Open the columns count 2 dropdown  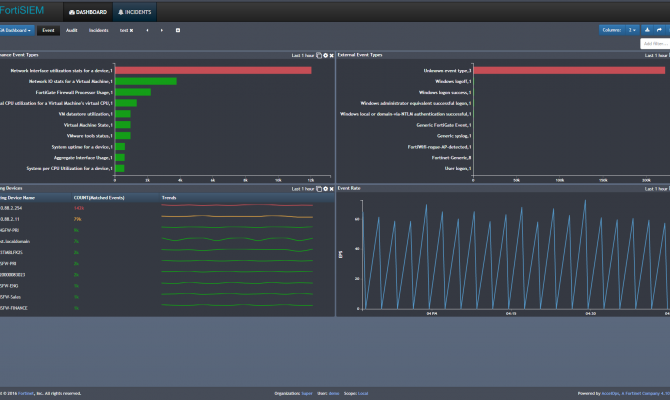pos(632,30)
